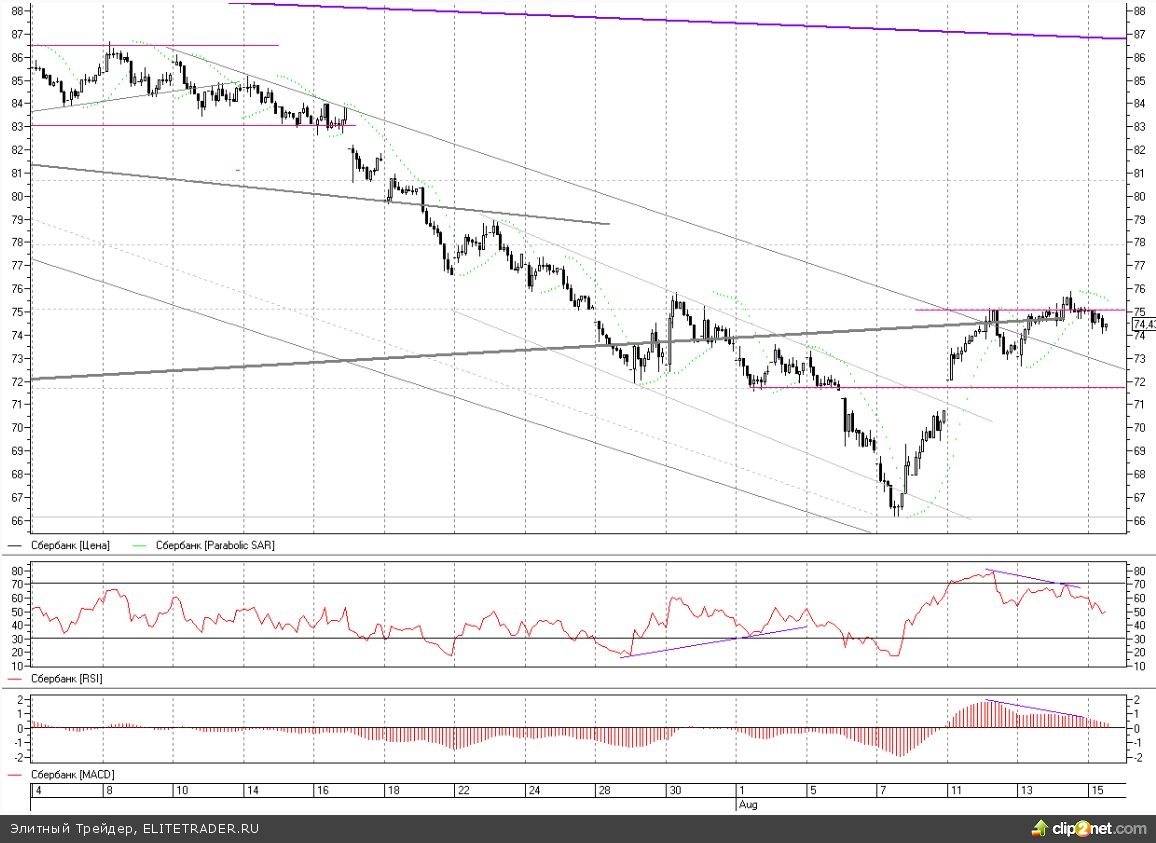The height and width of the screenshot is (843, 1156).
Task: Click the lowest MACD histogram trough
Action: pos(897,754)
